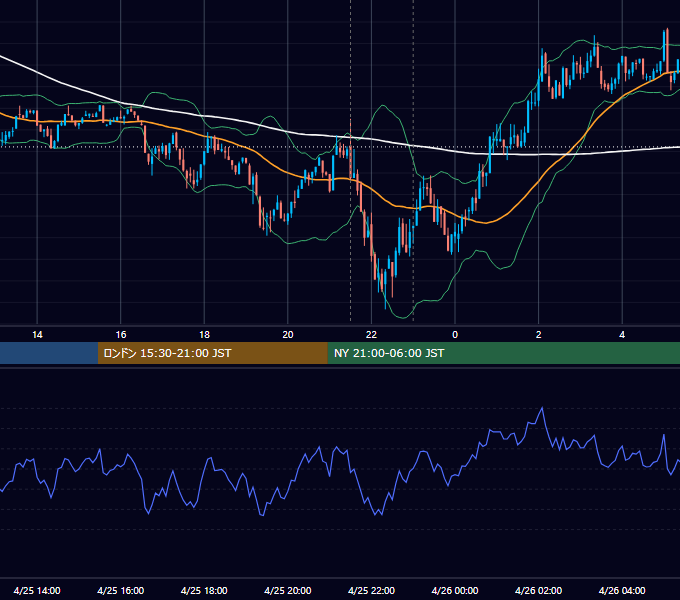This screenshot has width=680, height=600.
Task: Click the time axis label 20
Action: point(288,335)
